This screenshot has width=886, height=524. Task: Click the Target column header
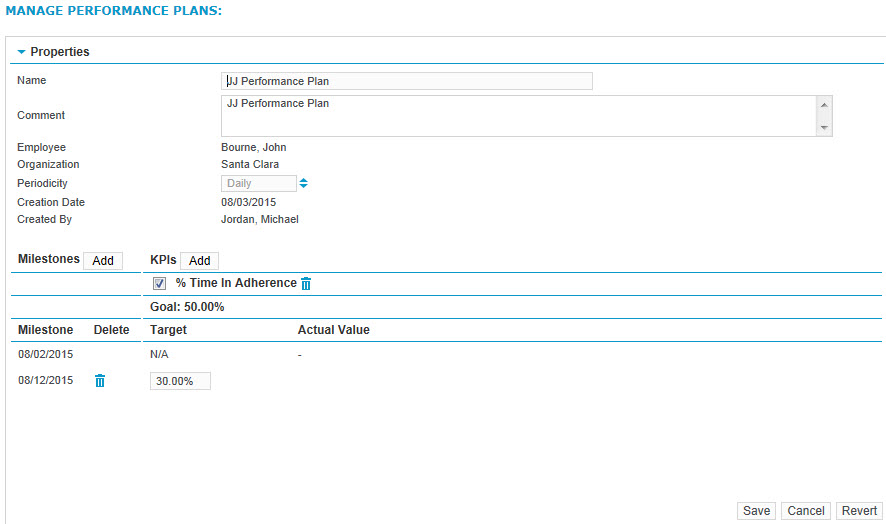coord(168,330)
